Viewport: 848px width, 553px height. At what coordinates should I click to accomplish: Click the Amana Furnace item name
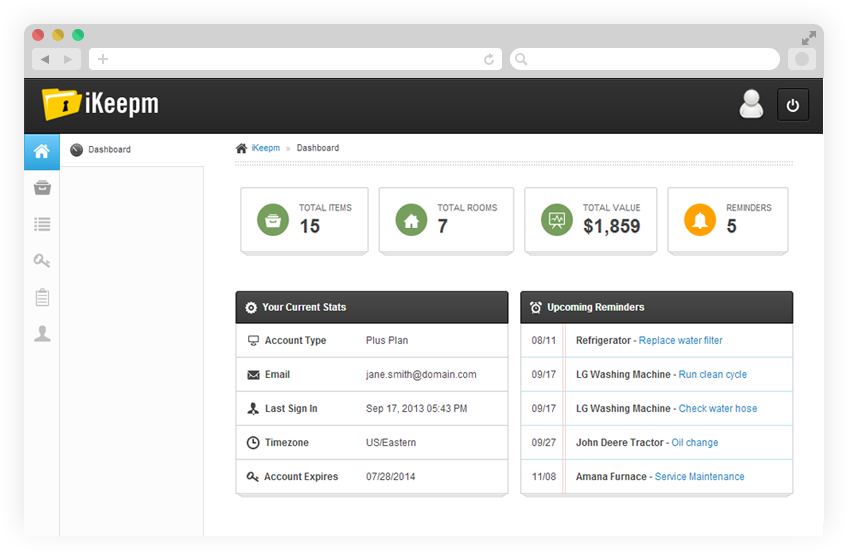coord(611,477)
